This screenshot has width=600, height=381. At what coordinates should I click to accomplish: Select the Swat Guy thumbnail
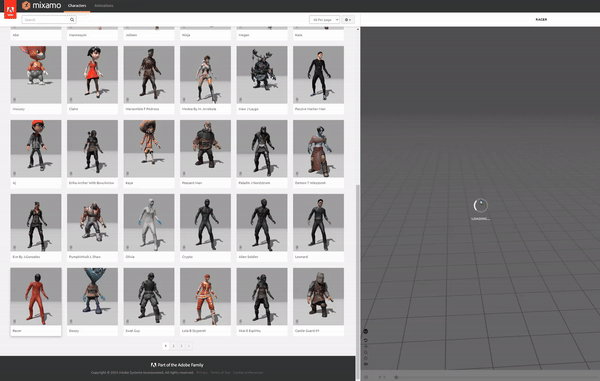pos(149,296)
